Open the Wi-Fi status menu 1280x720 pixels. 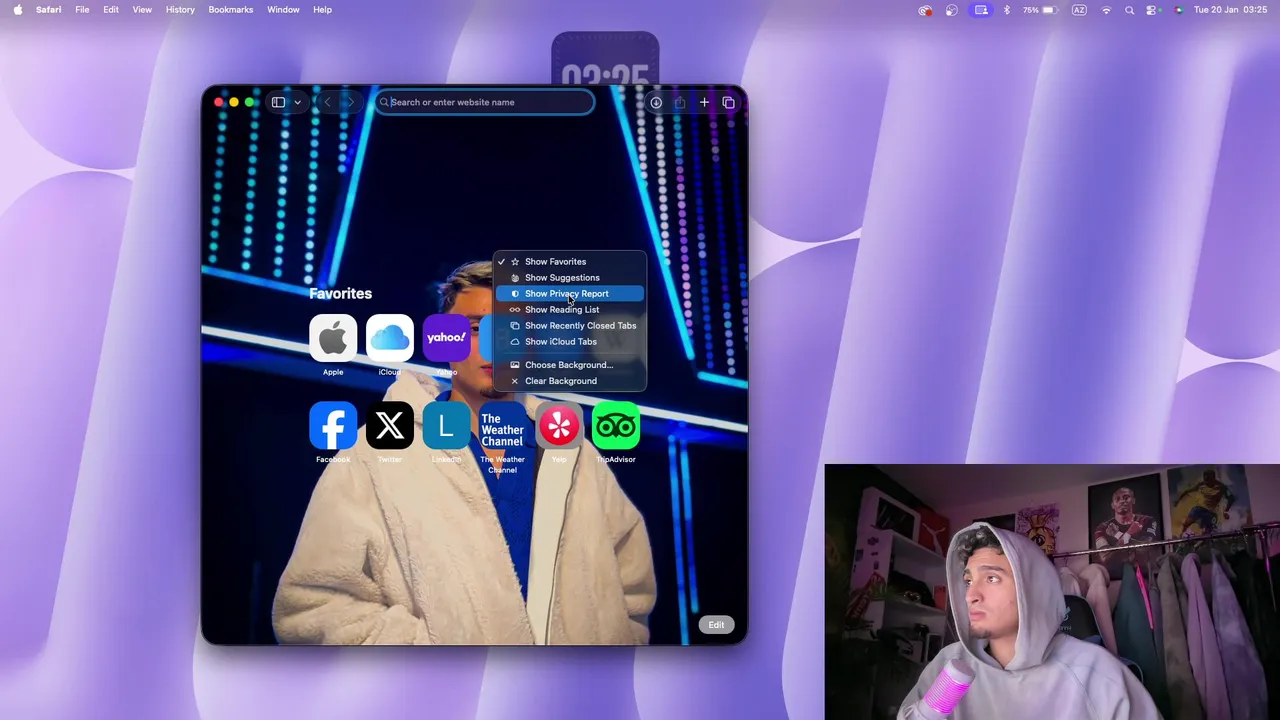pos(1106,10)
